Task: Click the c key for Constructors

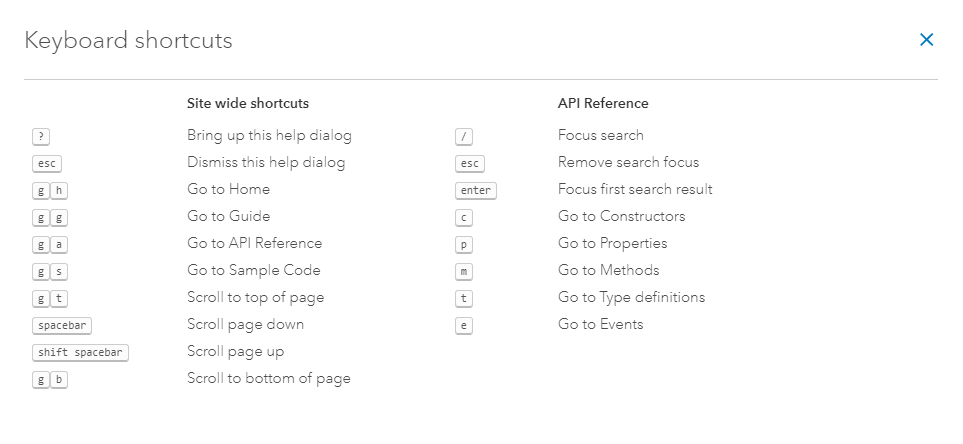Action: coord(463,217)
